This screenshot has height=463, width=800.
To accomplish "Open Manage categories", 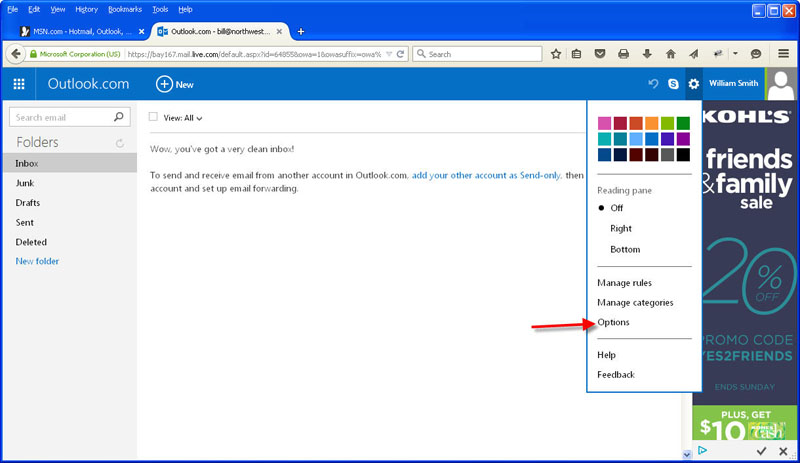I will point(635,303).
